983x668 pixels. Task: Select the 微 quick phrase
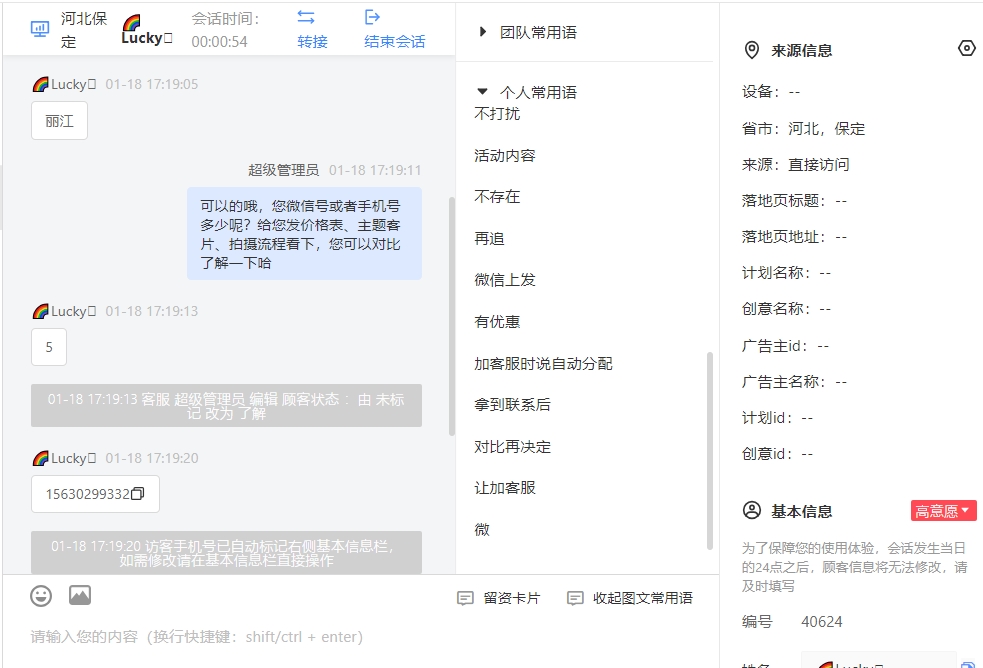click(481, 530)
